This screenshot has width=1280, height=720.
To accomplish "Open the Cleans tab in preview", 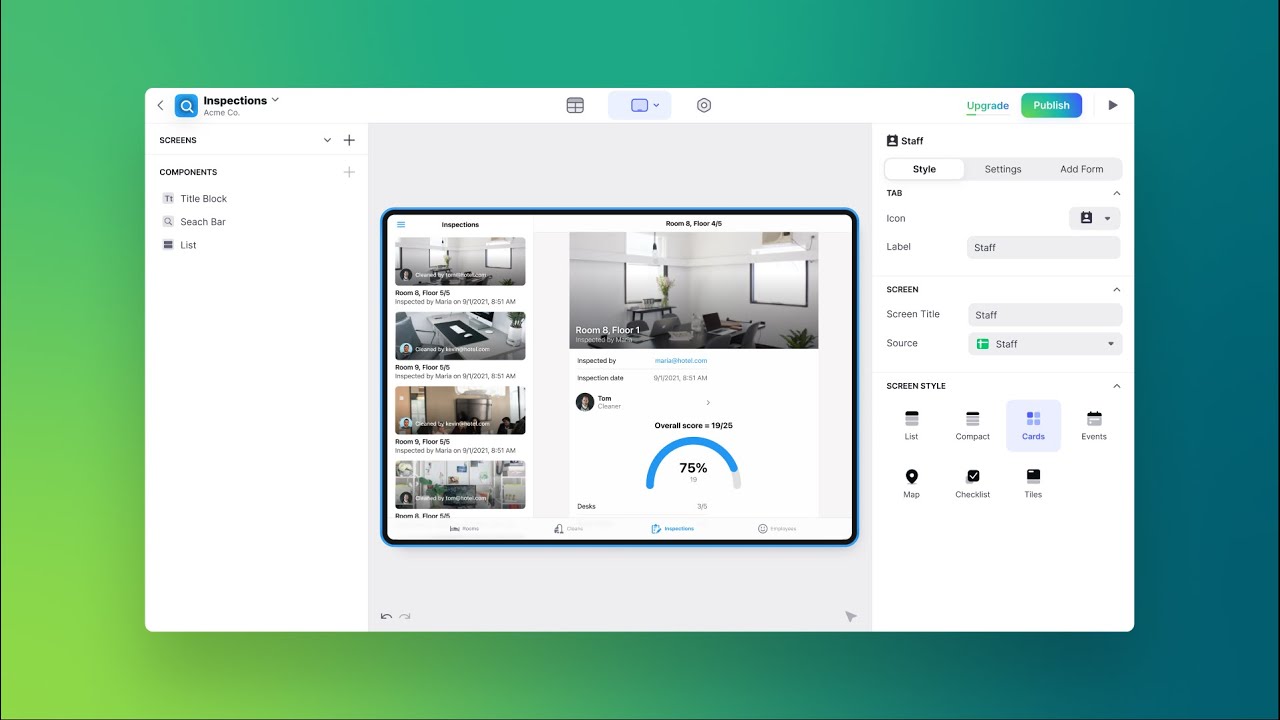I will pos(568,528).
